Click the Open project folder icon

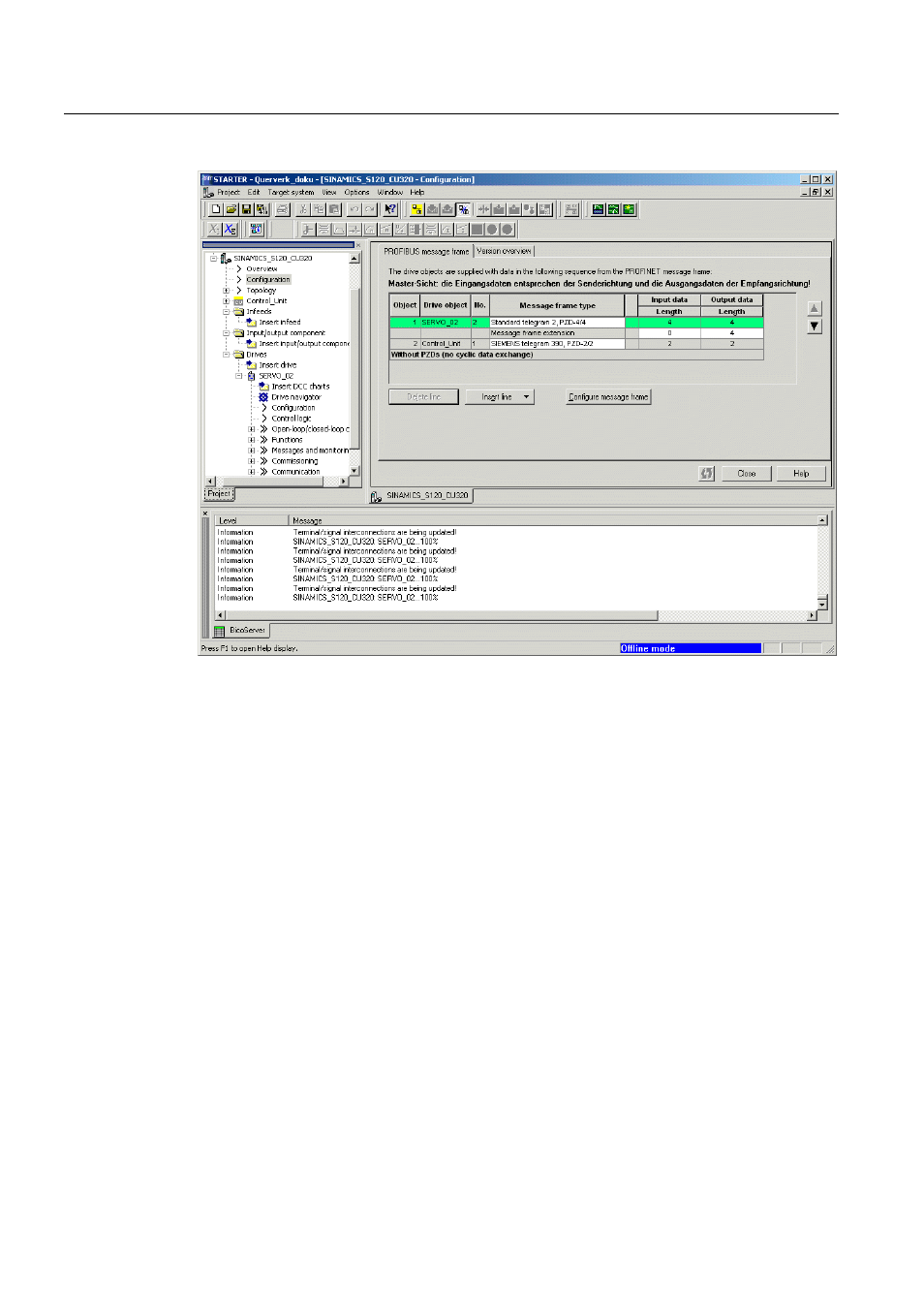(231, 209)
